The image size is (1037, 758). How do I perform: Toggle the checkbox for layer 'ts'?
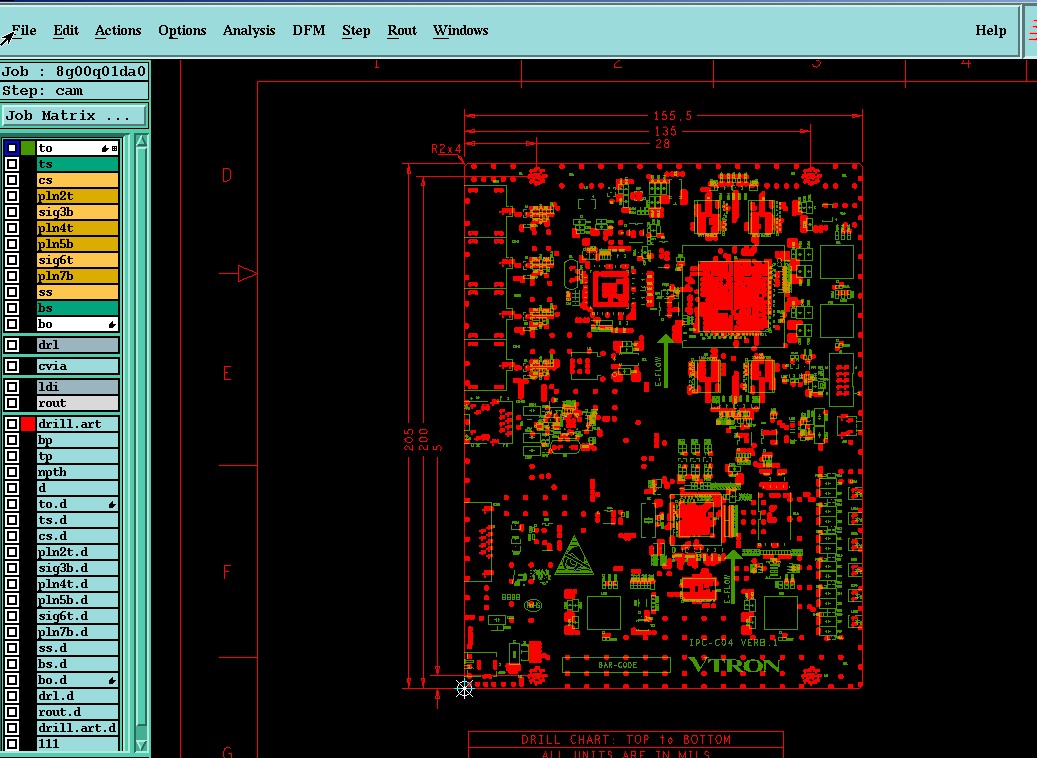click(x=12, y=164)
